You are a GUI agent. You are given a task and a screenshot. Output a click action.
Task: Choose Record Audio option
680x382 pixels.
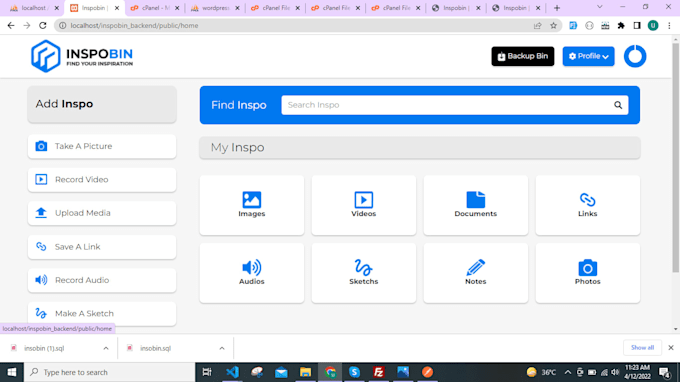coord(102,280)
